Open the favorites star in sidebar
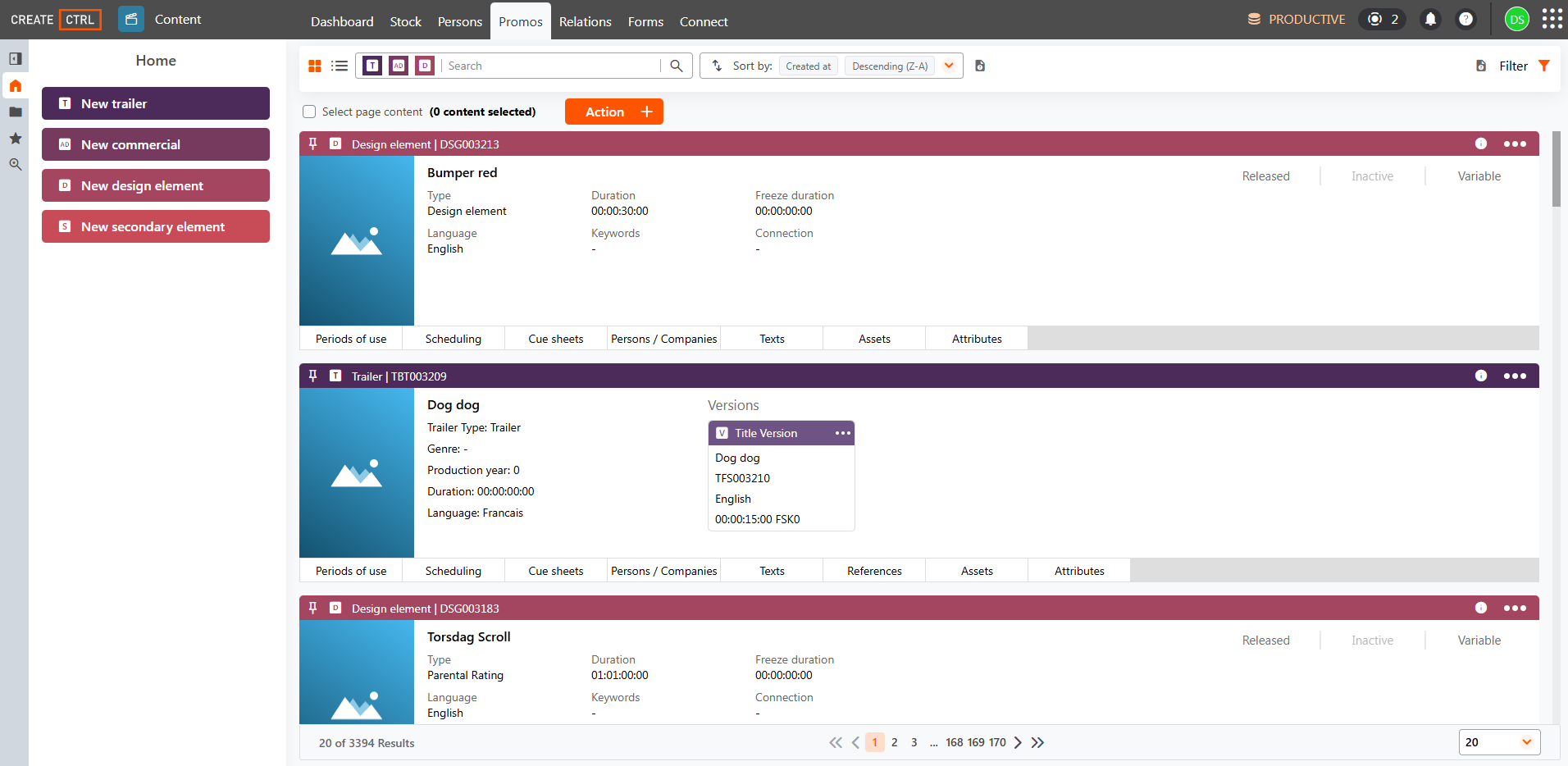 [x=15, y=139]
